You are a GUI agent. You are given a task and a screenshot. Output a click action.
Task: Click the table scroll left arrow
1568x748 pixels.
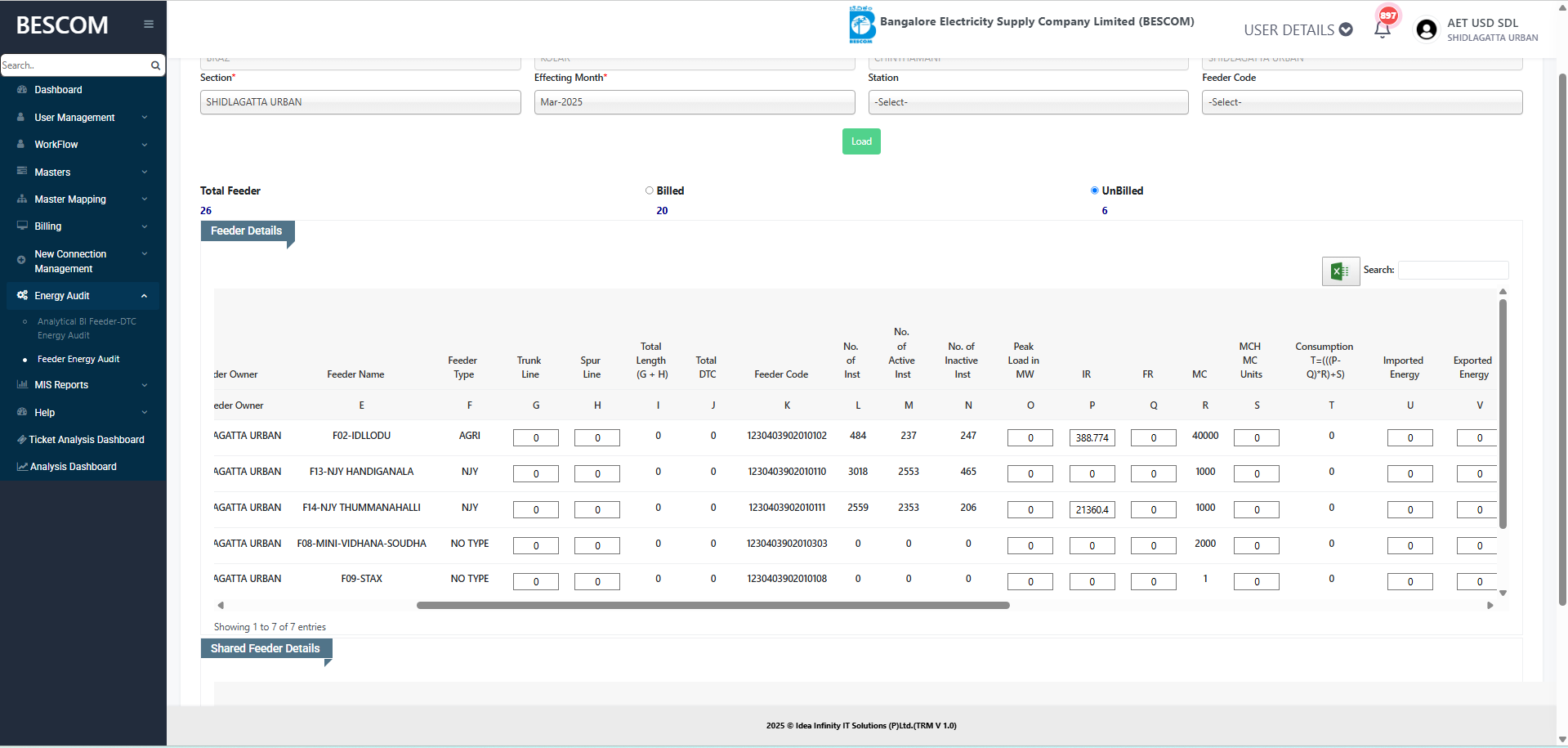221,606
